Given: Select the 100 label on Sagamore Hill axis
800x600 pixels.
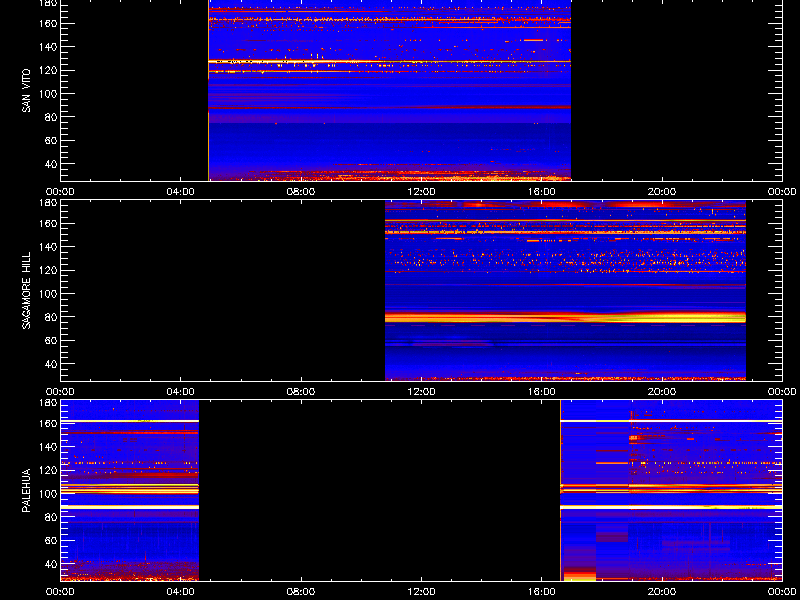Looking at the screenshot, I should click(x=49, y=293).
